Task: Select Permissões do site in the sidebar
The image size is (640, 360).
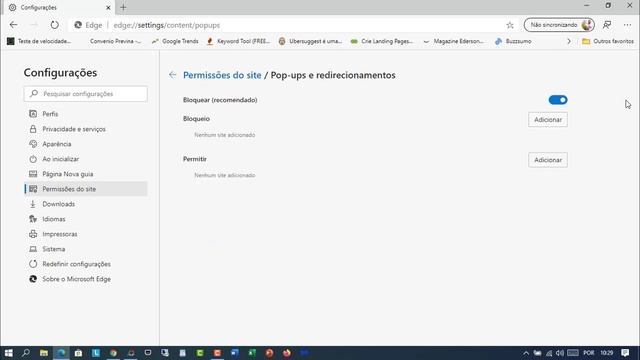Action: pos(86,189)
